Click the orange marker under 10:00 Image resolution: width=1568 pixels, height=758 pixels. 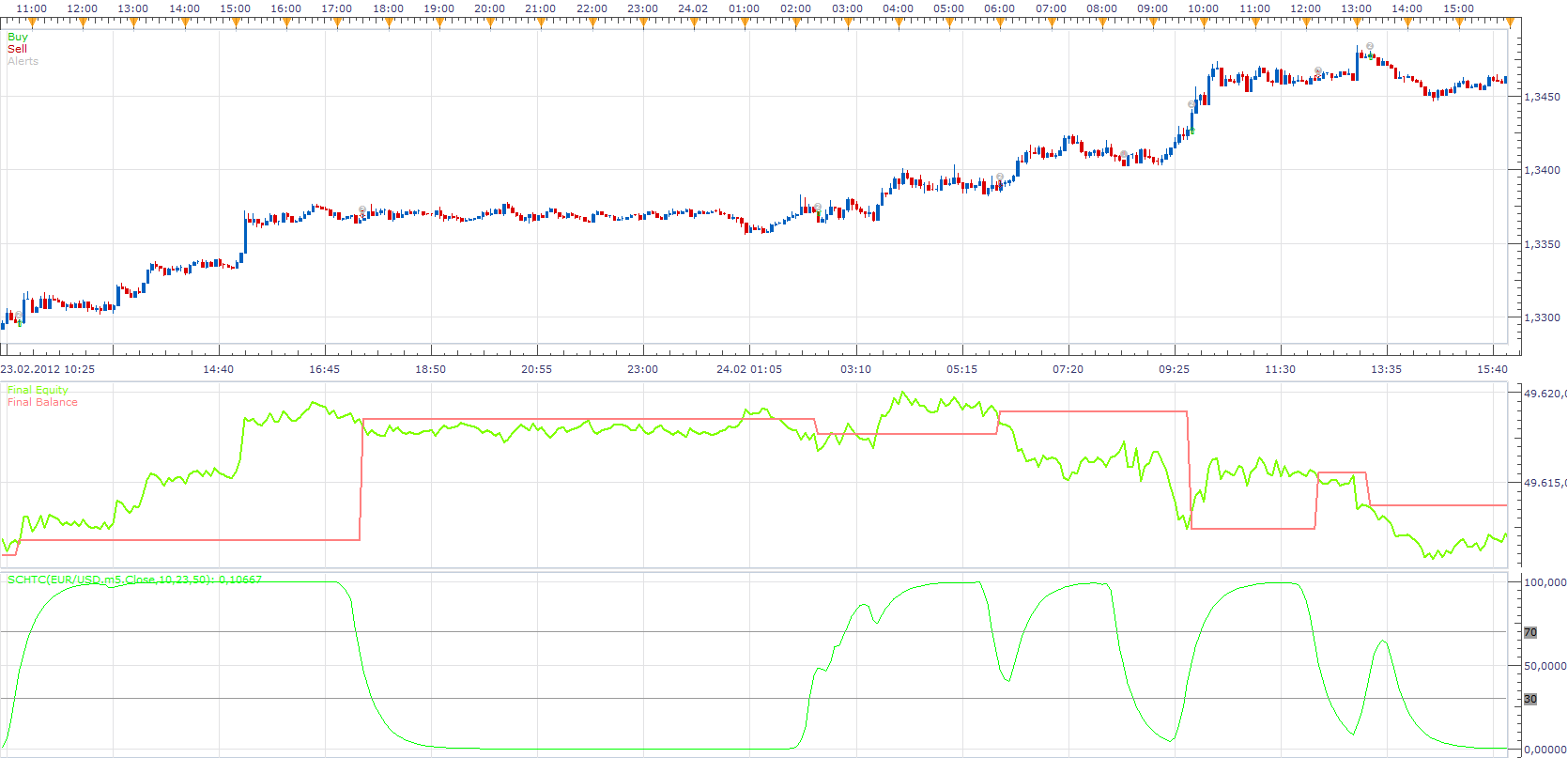1203,23
